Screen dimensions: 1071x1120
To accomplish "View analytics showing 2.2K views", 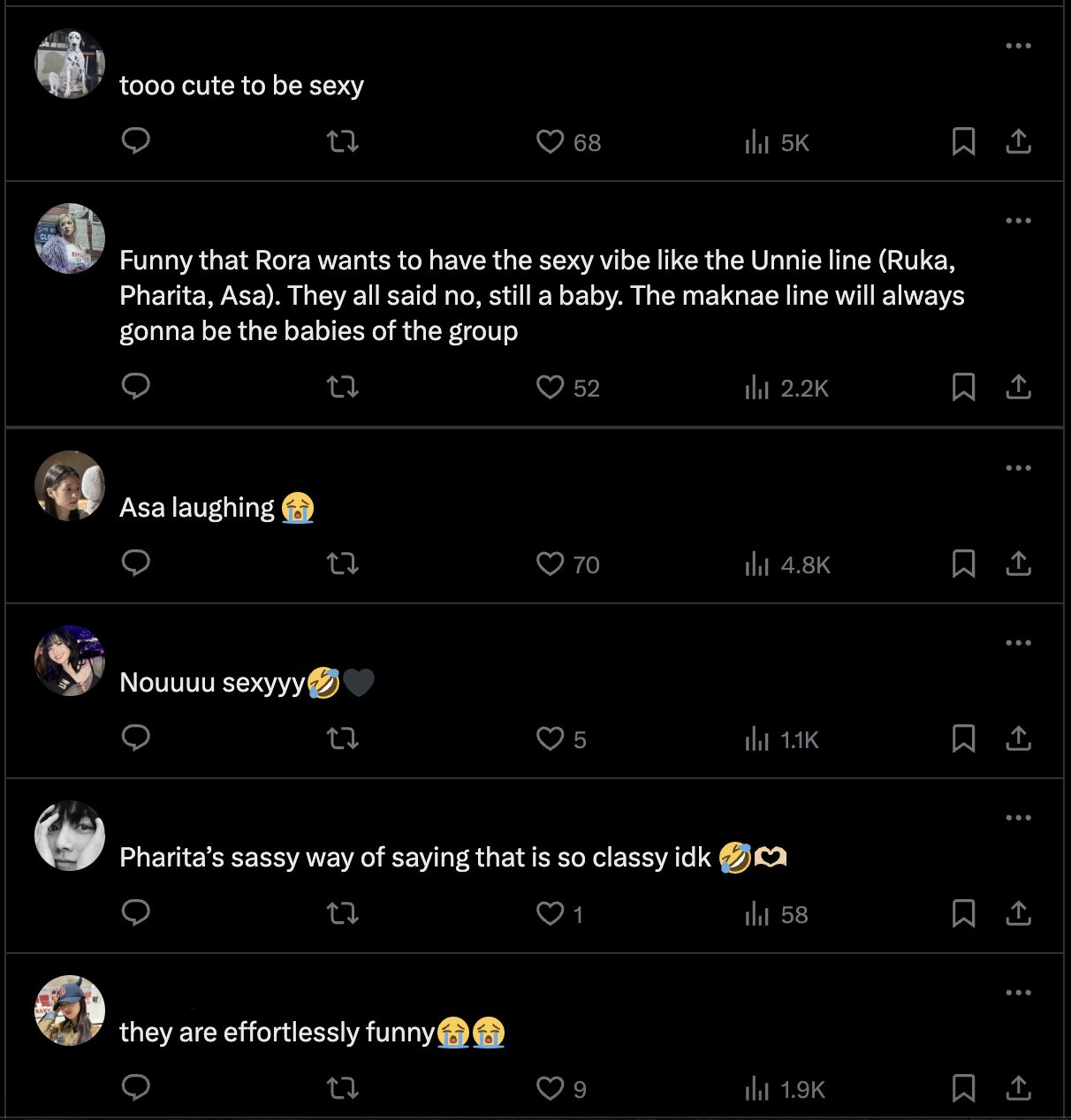I will tap(786, 388).
